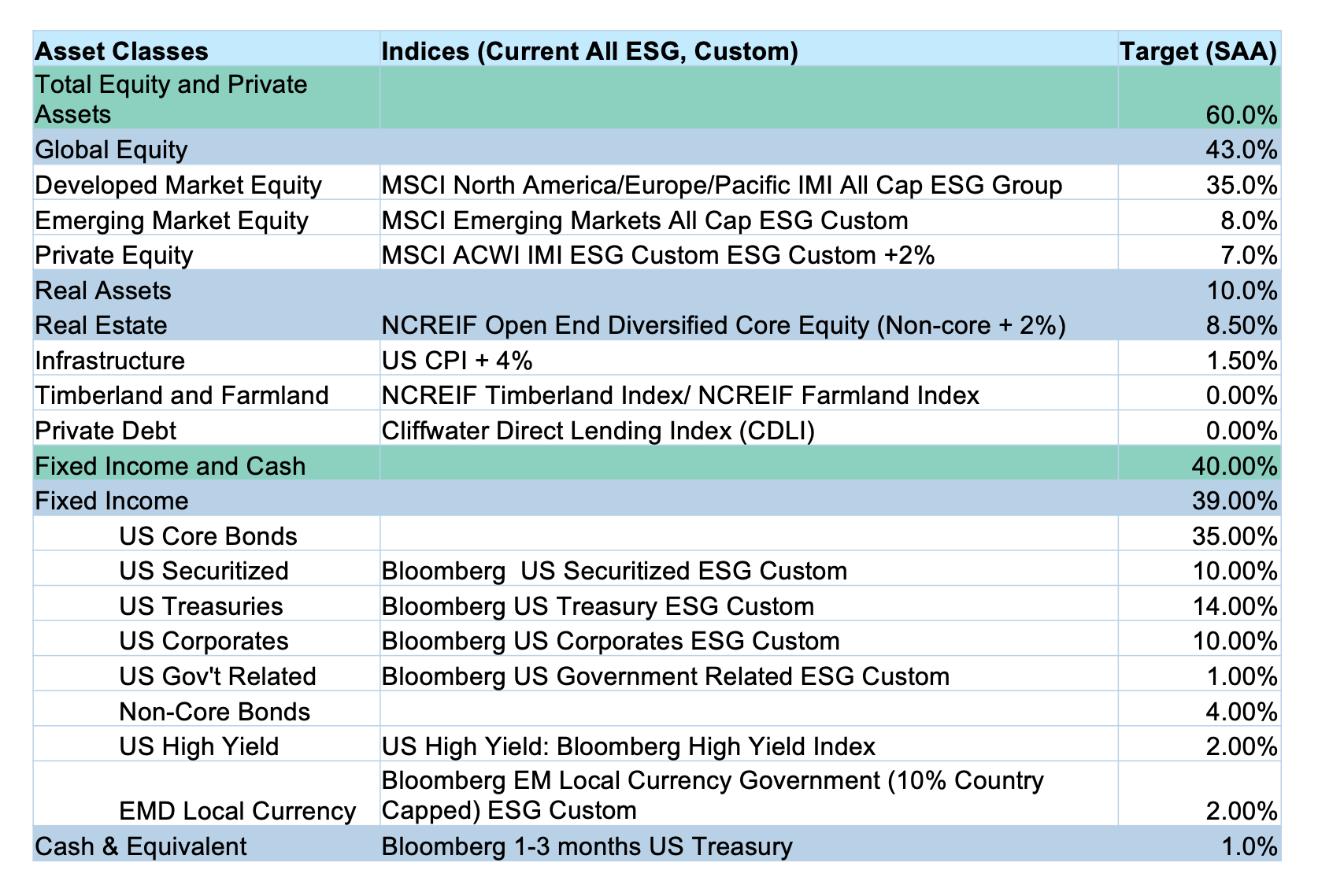This screenshot has height=896, width=1318.
Task: Select the Indices (Current All ESG, Custom) header
Action: [x=590, y=51]
